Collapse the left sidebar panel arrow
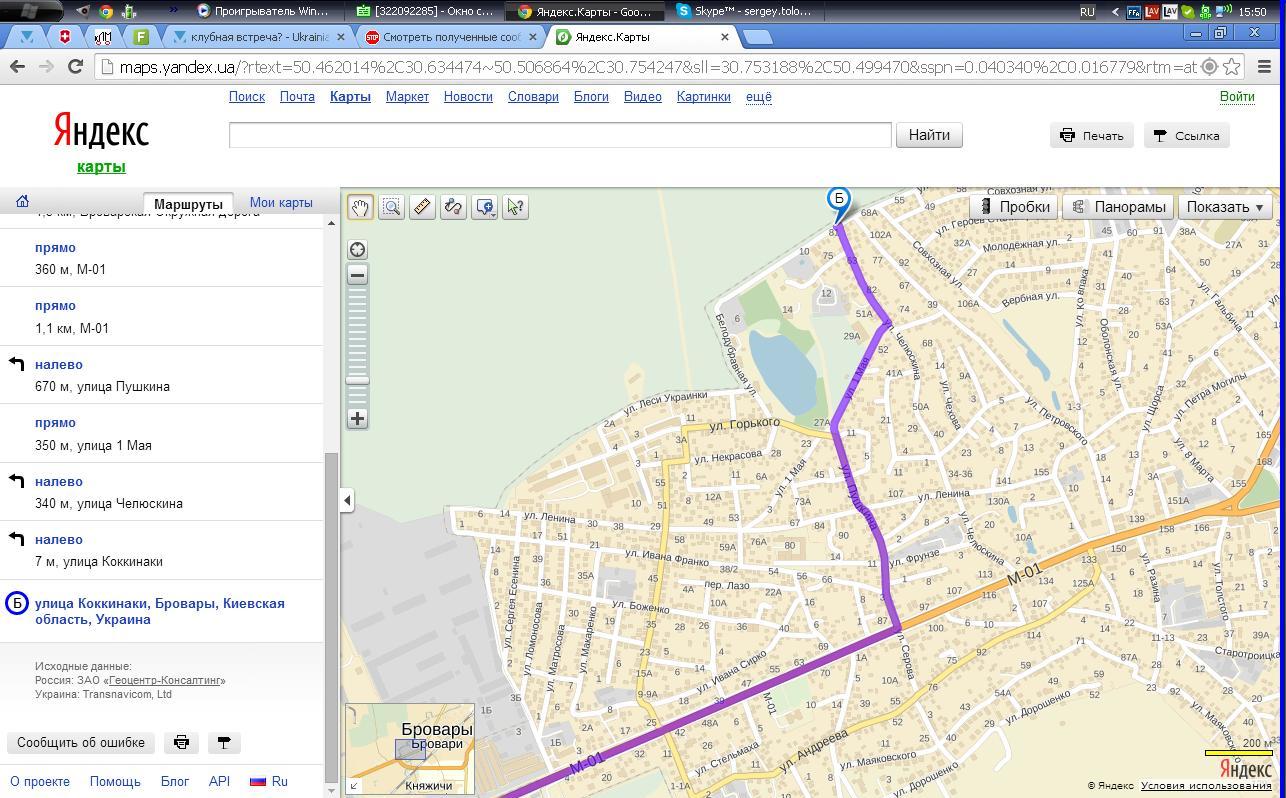This screenshot has height=798, width=1286. pos(347,500)
